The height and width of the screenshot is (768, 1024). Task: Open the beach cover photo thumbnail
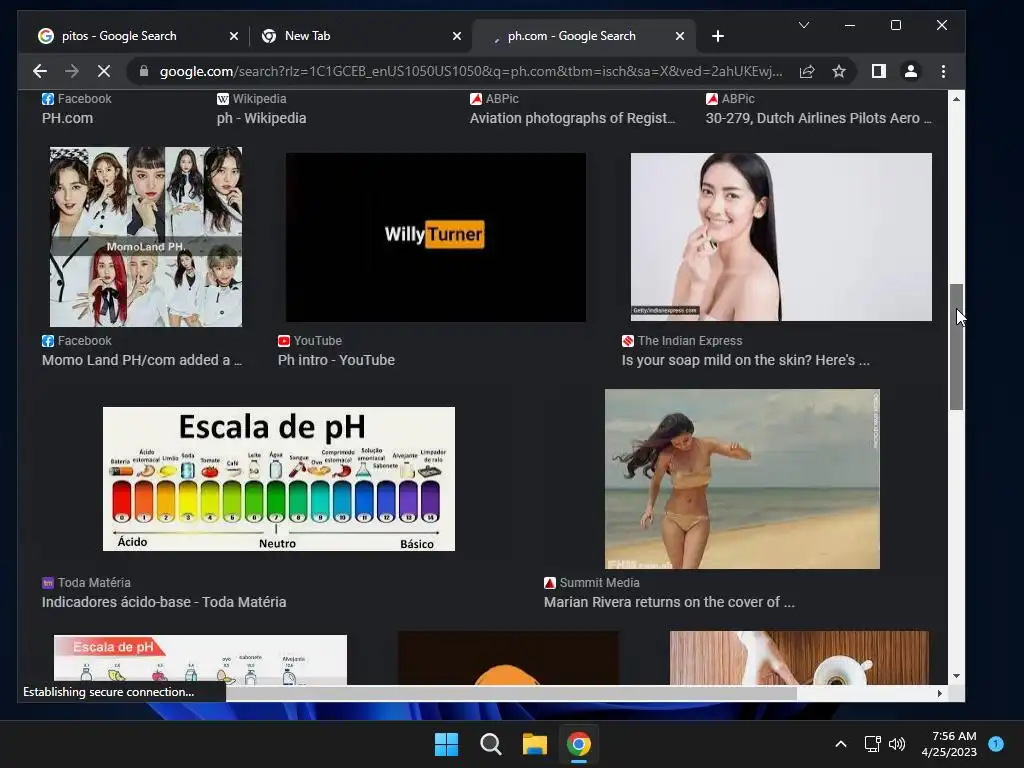click(742, 479)
